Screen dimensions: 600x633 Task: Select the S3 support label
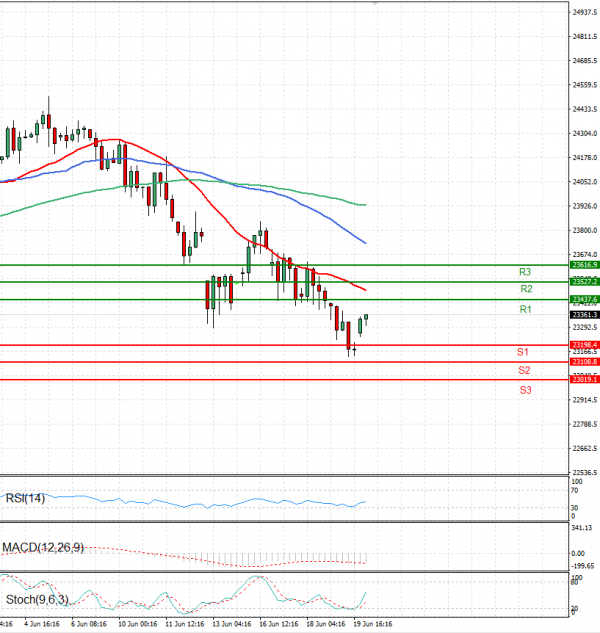pyautogui.click(x=525, y=390)
